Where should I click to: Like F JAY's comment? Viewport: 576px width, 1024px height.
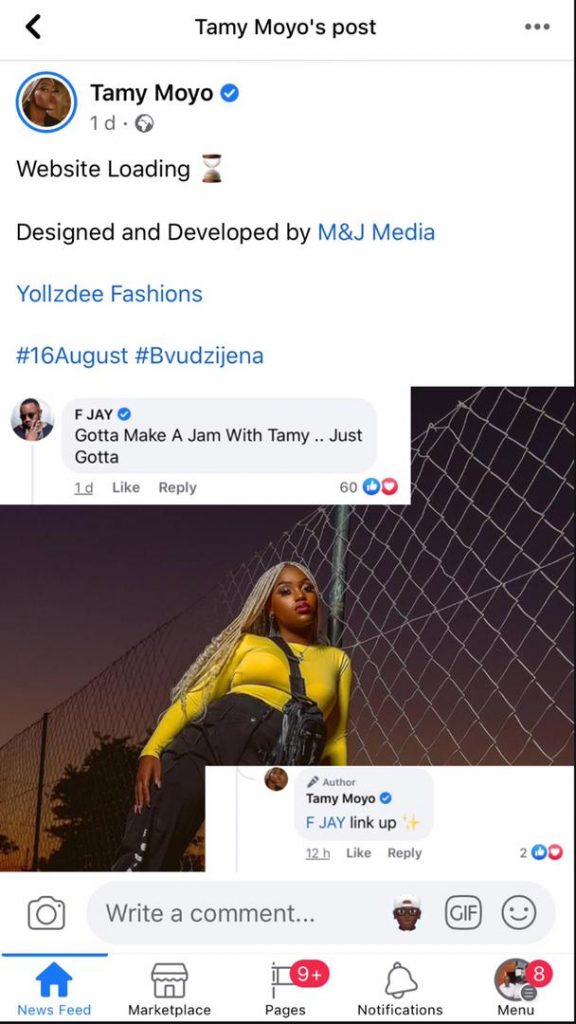coord(126,487)
